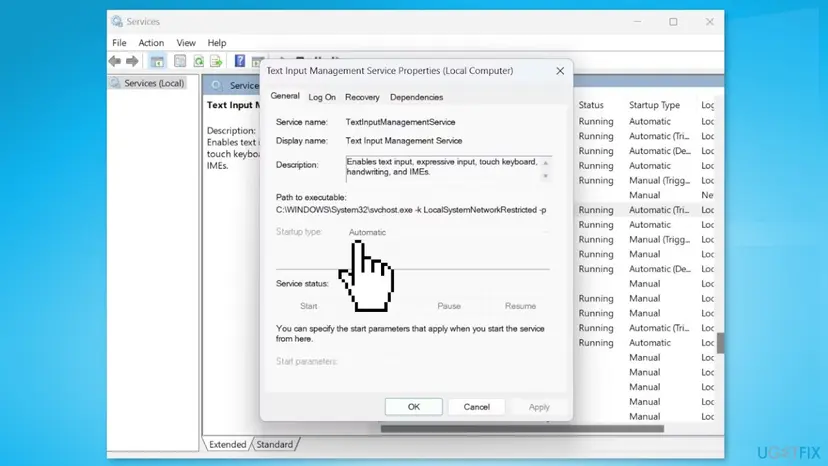Click the Description text box in the dialog
The width and height of the screenshot is (828, 466).
(x=448, y=169)
